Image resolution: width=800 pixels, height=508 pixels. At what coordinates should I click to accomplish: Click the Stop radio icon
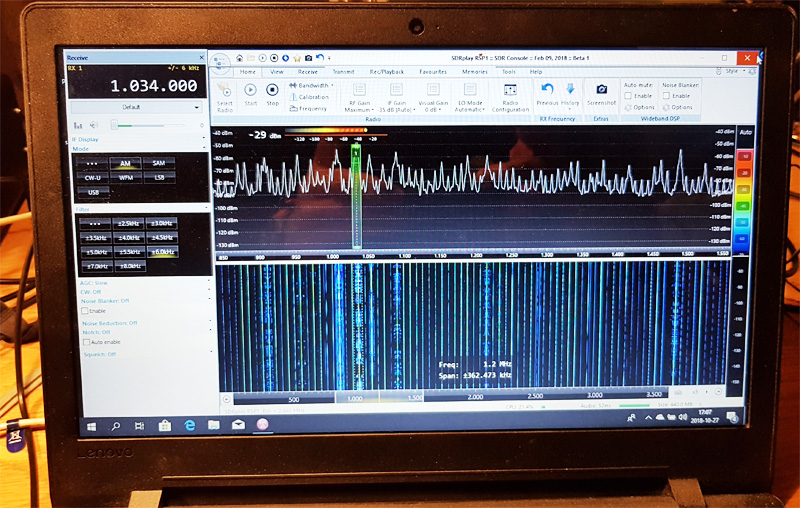pyautogui.click(x=272, y=90)
